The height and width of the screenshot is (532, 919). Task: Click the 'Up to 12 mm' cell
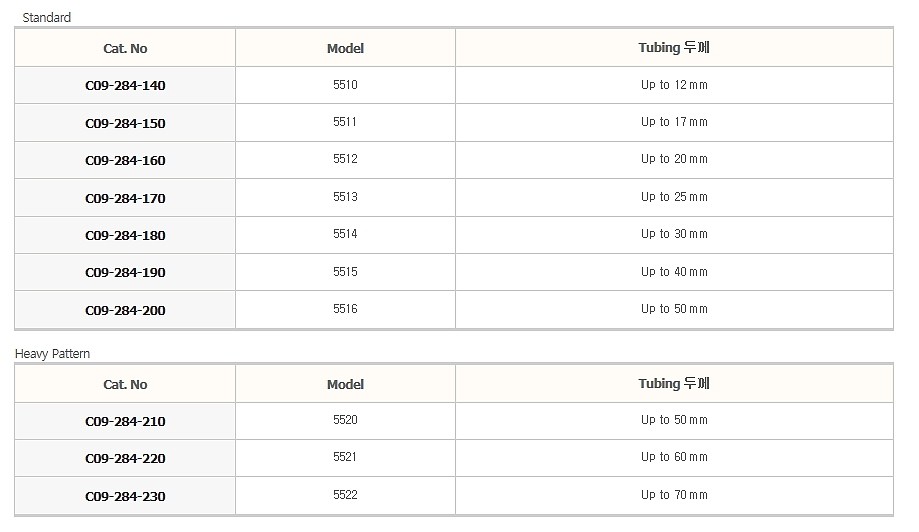(674, 85)
